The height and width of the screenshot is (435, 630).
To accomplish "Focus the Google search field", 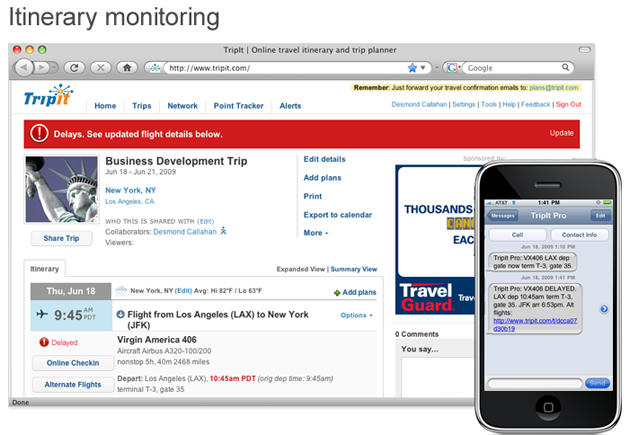I will pyautogui.click(x=513, y=68).
